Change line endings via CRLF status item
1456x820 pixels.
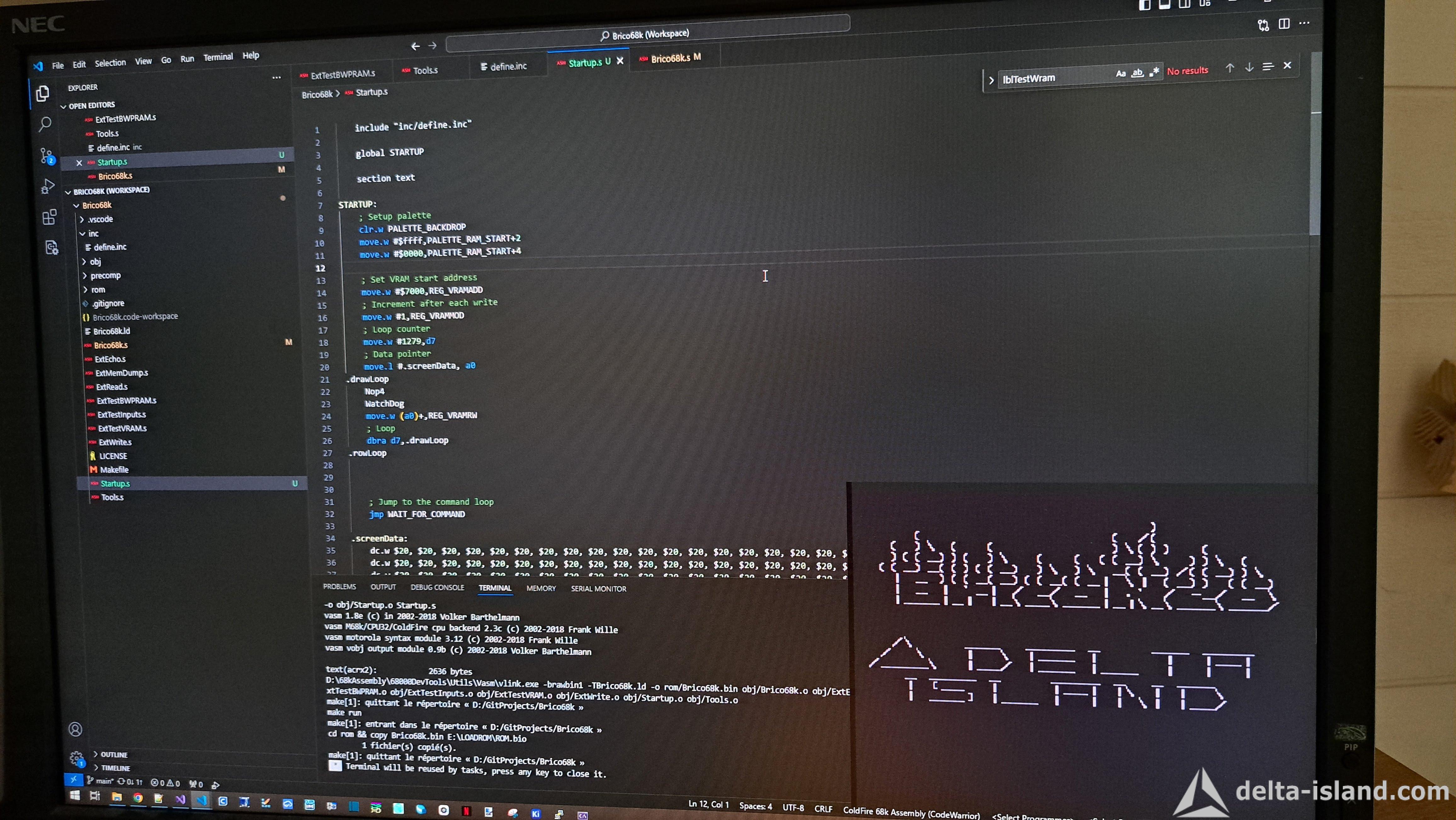[x=823, y=809]
